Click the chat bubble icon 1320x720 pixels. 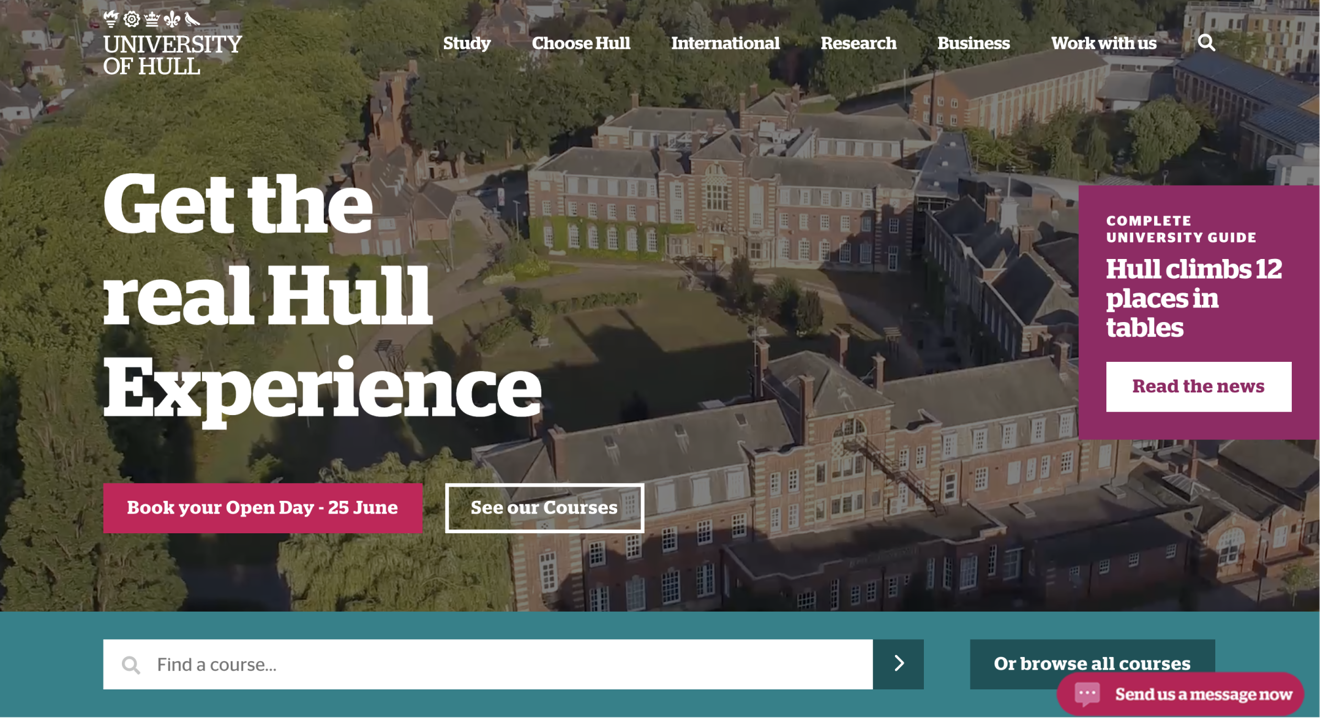[x=1088, y=693]
